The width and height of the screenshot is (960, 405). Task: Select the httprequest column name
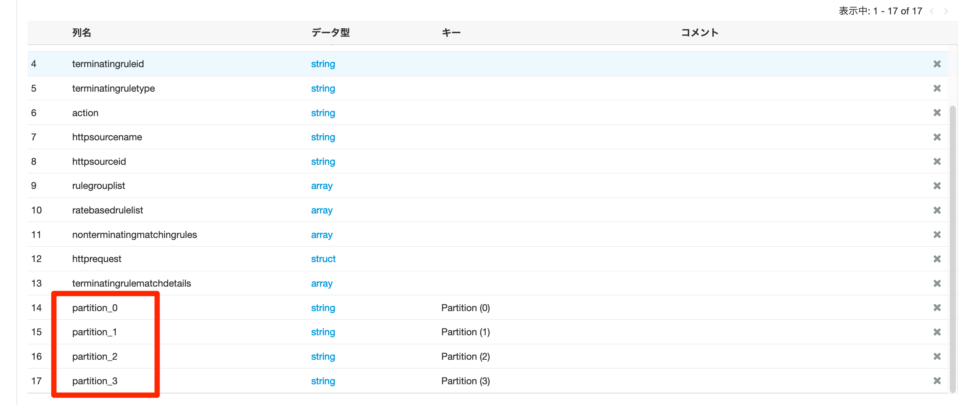click(97, 259)
